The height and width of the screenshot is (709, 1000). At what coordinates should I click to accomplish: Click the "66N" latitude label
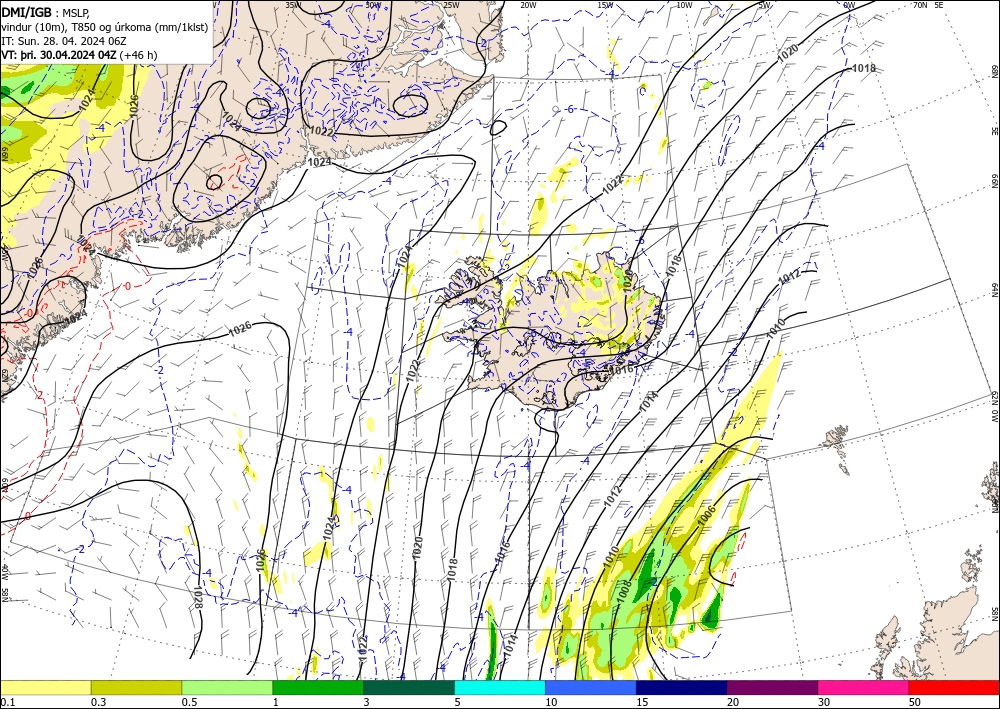(x=995, y=181)
